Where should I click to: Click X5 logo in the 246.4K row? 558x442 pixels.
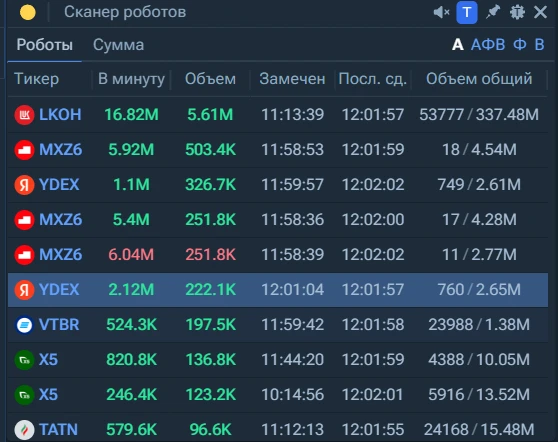click(x=24, y=395)
